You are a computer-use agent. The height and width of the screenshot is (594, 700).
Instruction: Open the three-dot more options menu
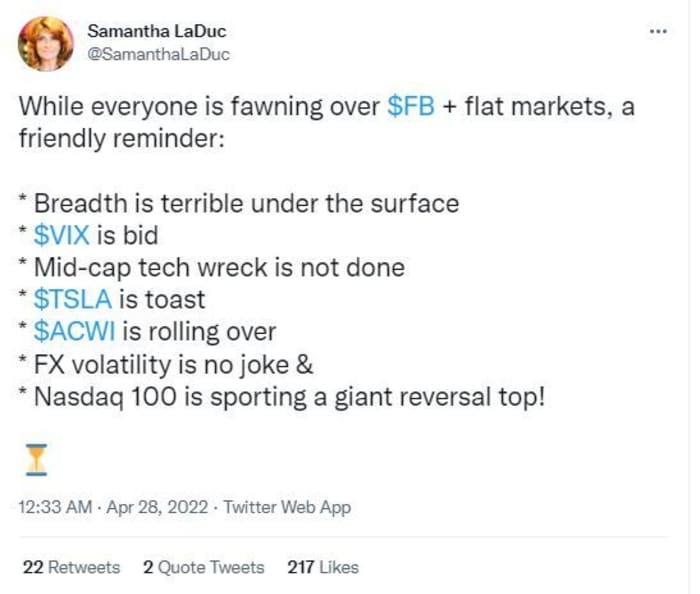(658, 31)
